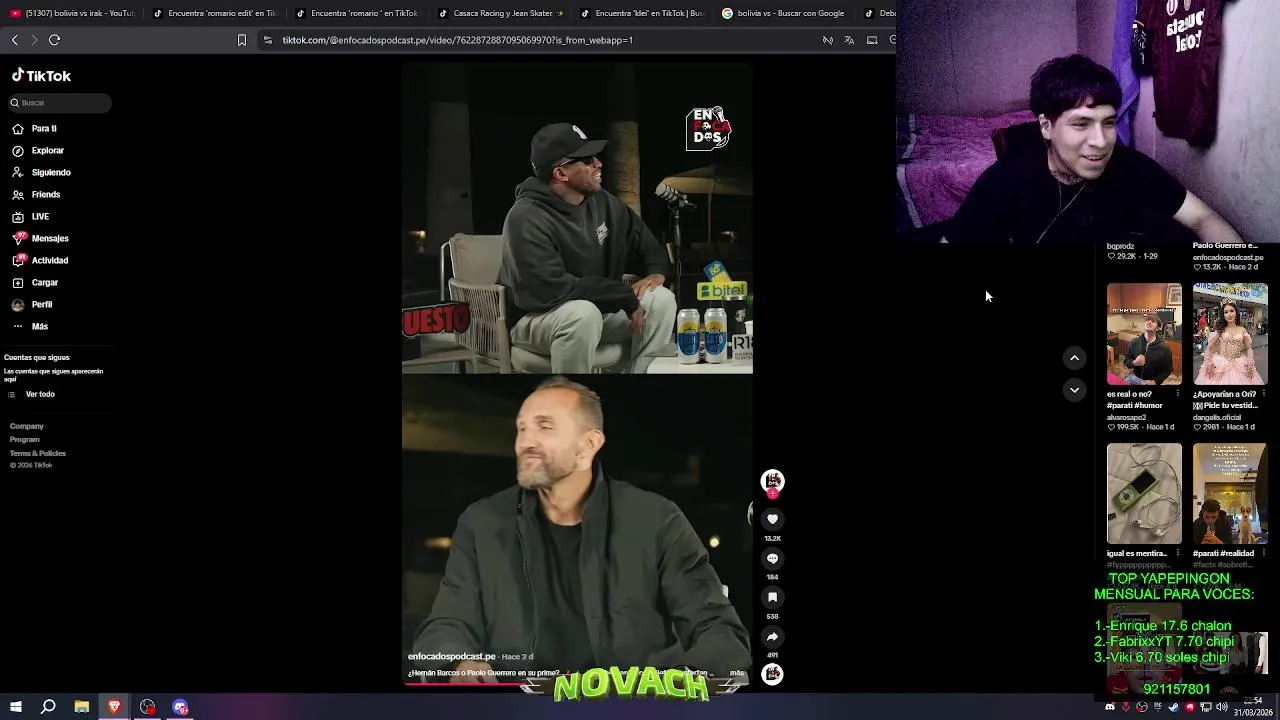Click 'igual es mentira...' caption
The image size is (1280, 720).
1137,553
